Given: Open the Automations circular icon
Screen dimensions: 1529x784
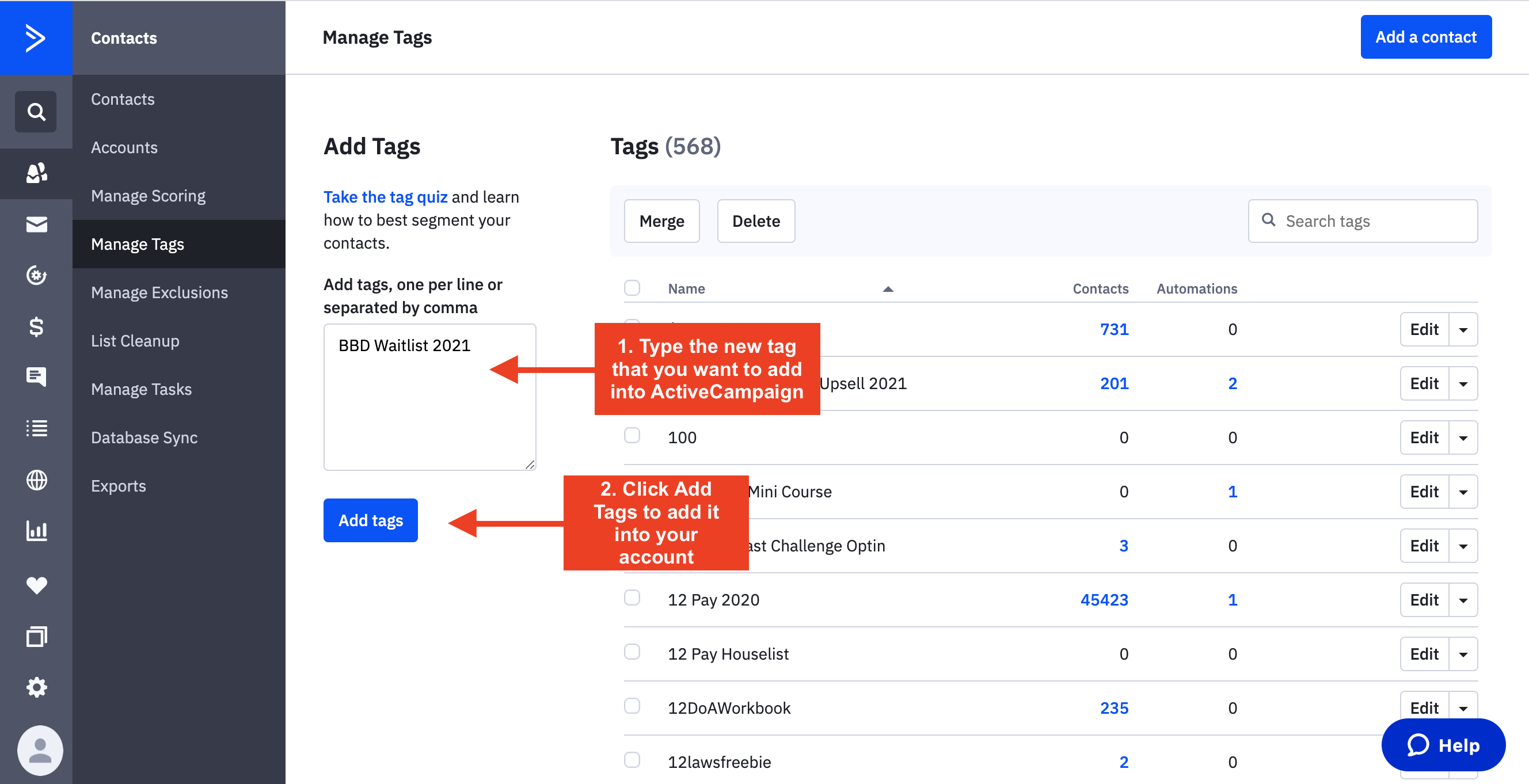Looking at the screenshot, I should click(36, 275).
